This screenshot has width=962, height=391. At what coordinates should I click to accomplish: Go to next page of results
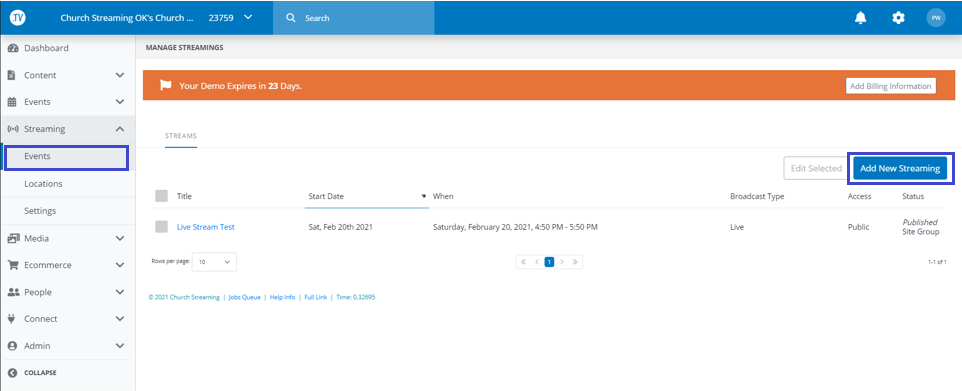[562, 261]
